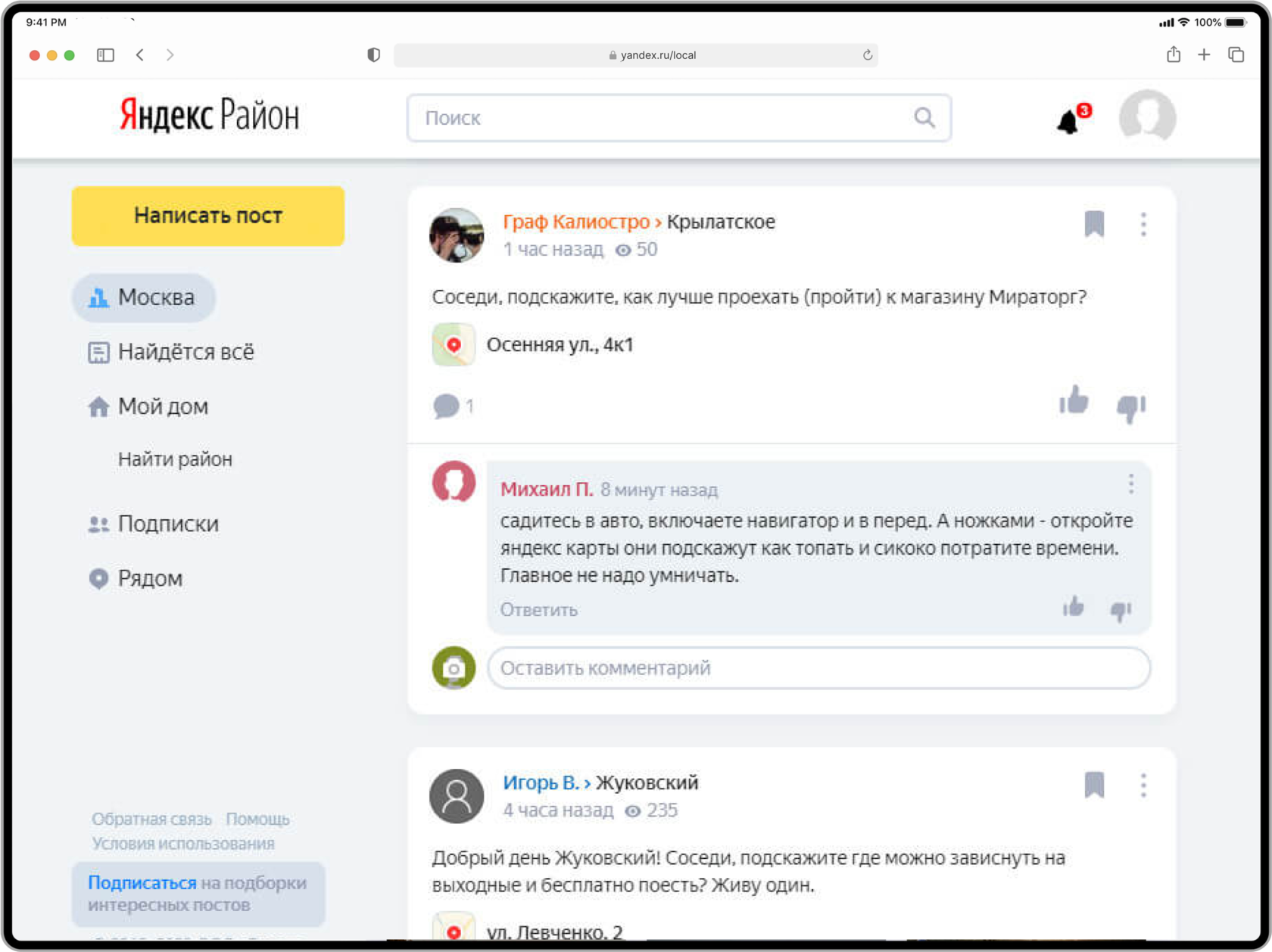Open Михаил П.'s avatar
Screen dimensions: 1272x952
454,481
